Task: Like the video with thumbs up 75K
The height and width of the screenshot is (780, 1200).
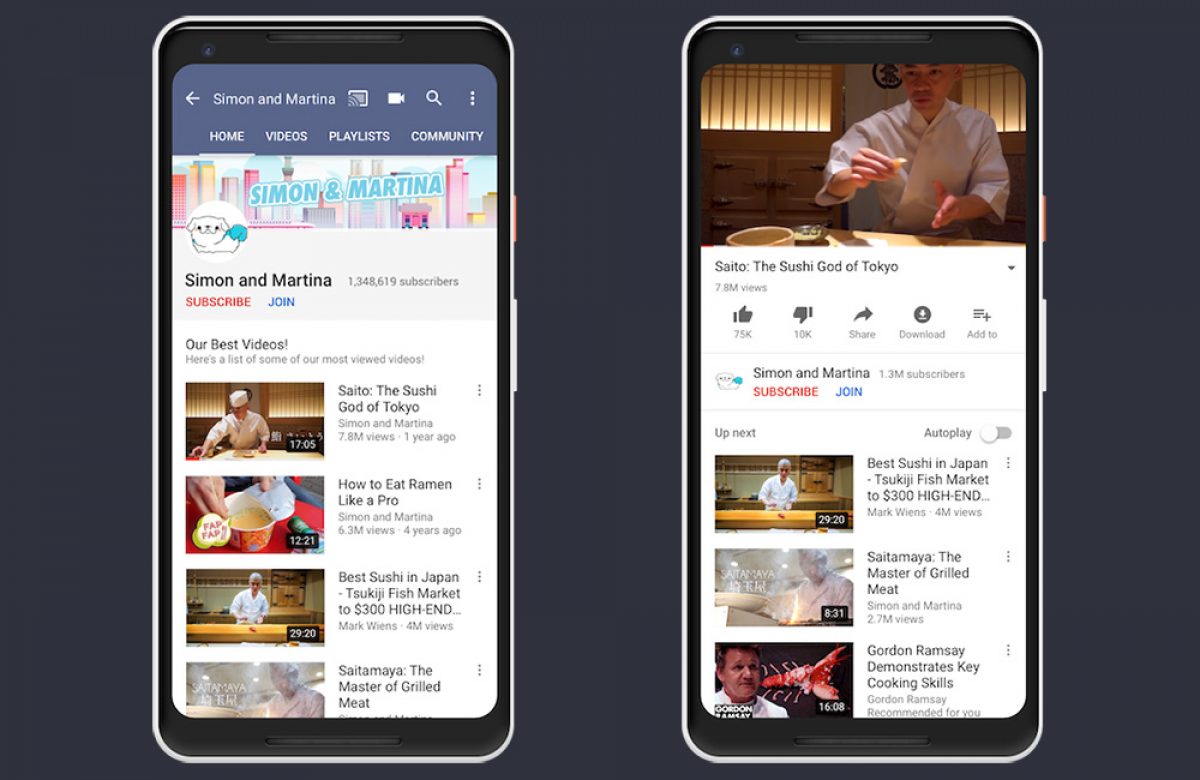Action: click(x=742, y=315)
